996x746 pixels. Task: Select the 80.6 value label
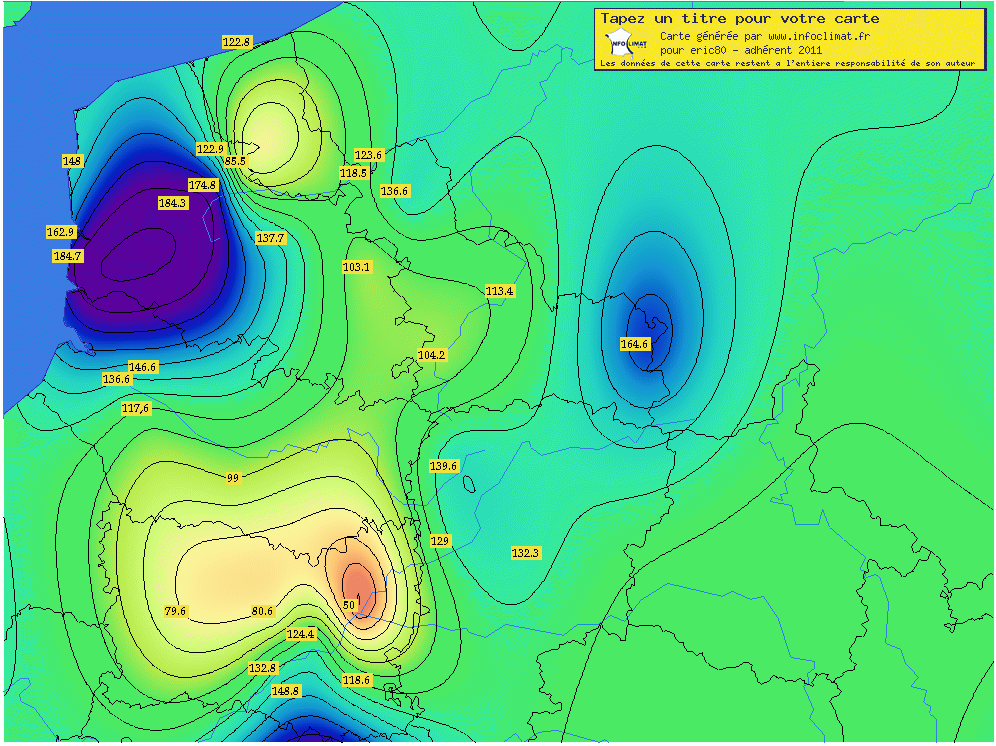click(262, 611)
